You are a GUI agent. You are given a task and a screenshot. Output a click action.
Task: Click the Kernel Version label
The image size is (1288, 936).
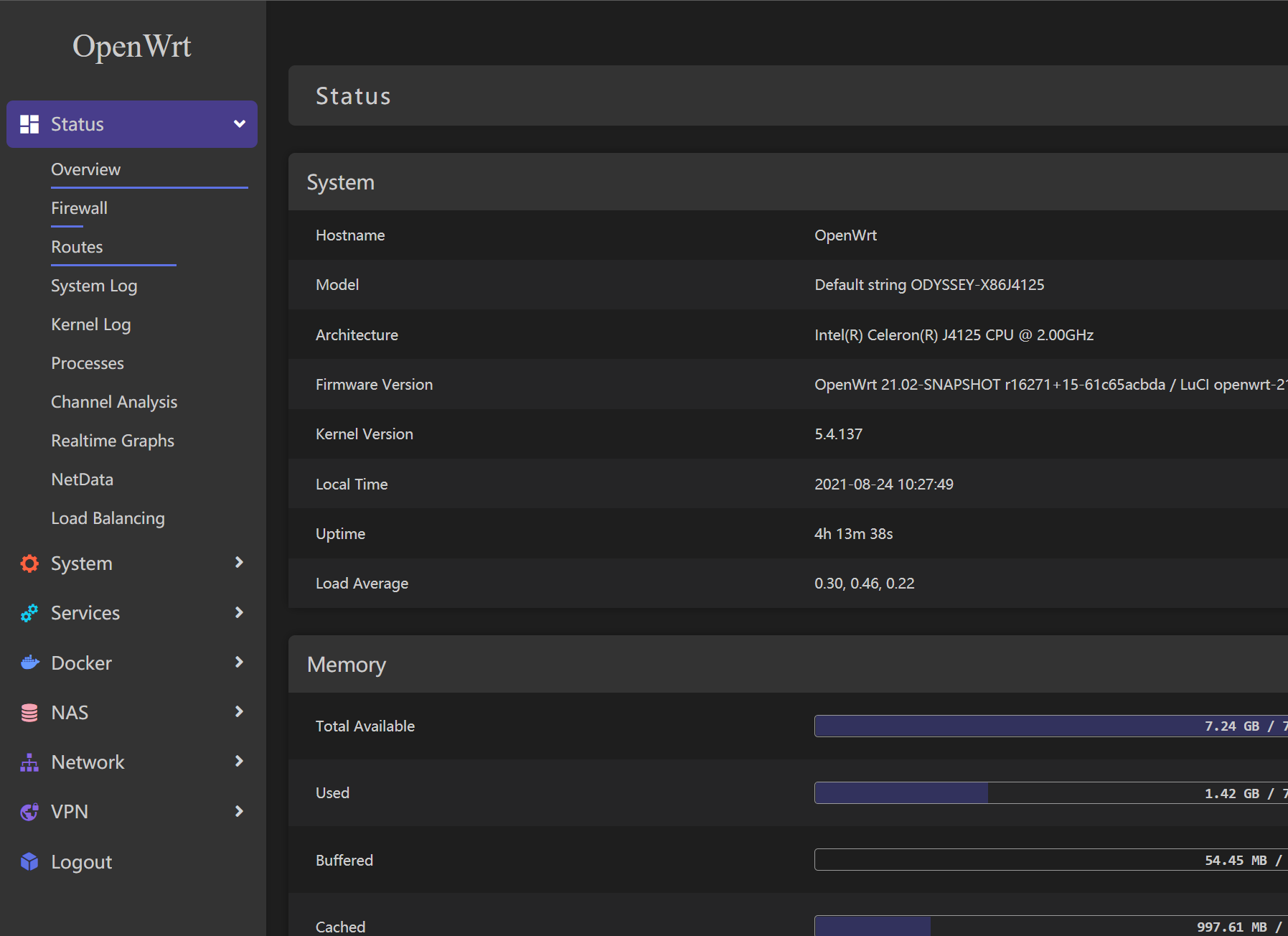pos(365,434)
